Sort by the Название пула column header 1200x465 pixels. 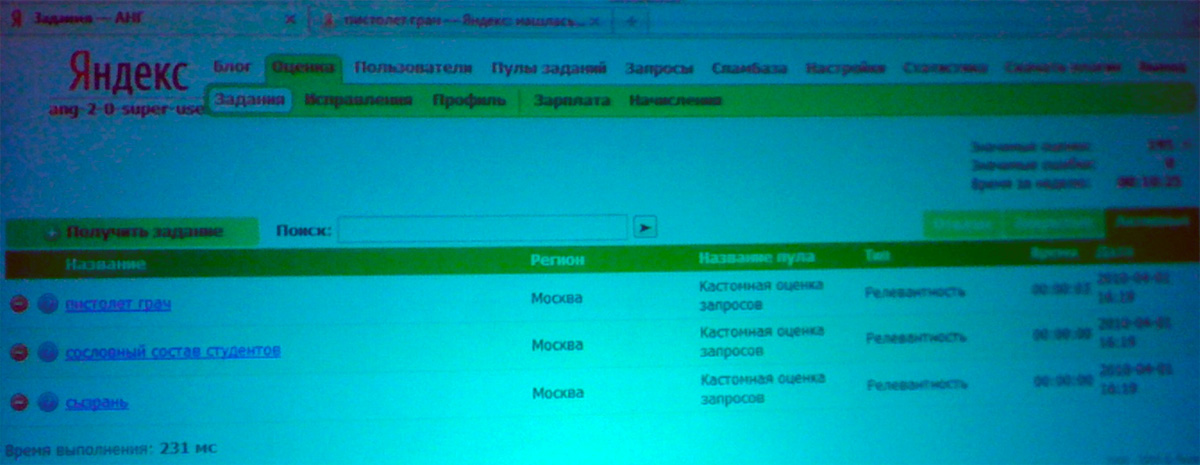click(x=757, y=257)
